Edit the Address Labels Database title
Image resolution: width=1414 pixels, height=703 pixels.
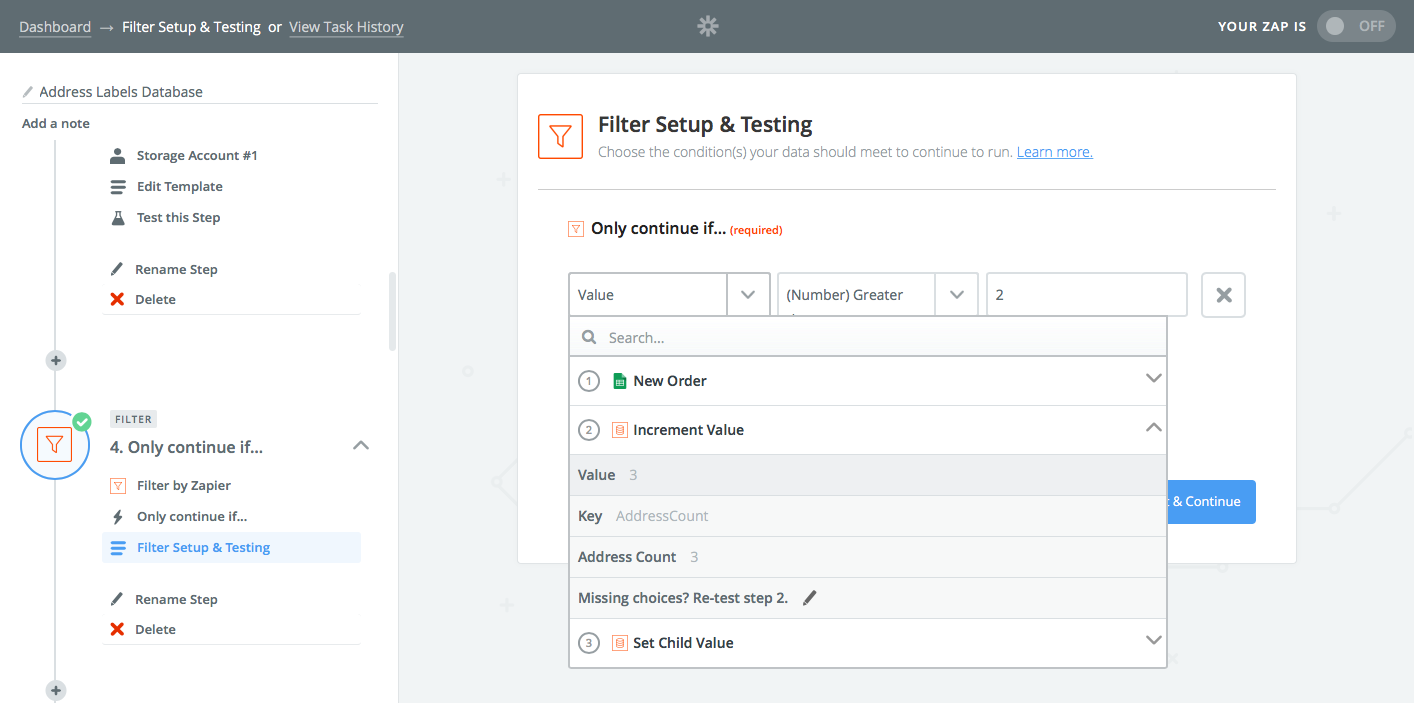click(121, 92)
